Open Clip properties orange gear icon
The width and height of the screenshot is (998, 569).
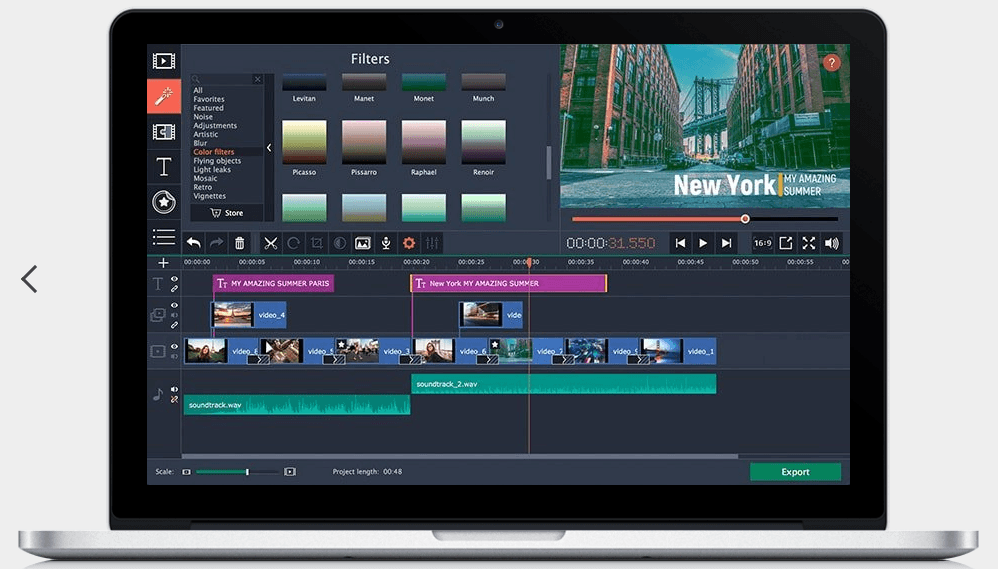(409, 242)
